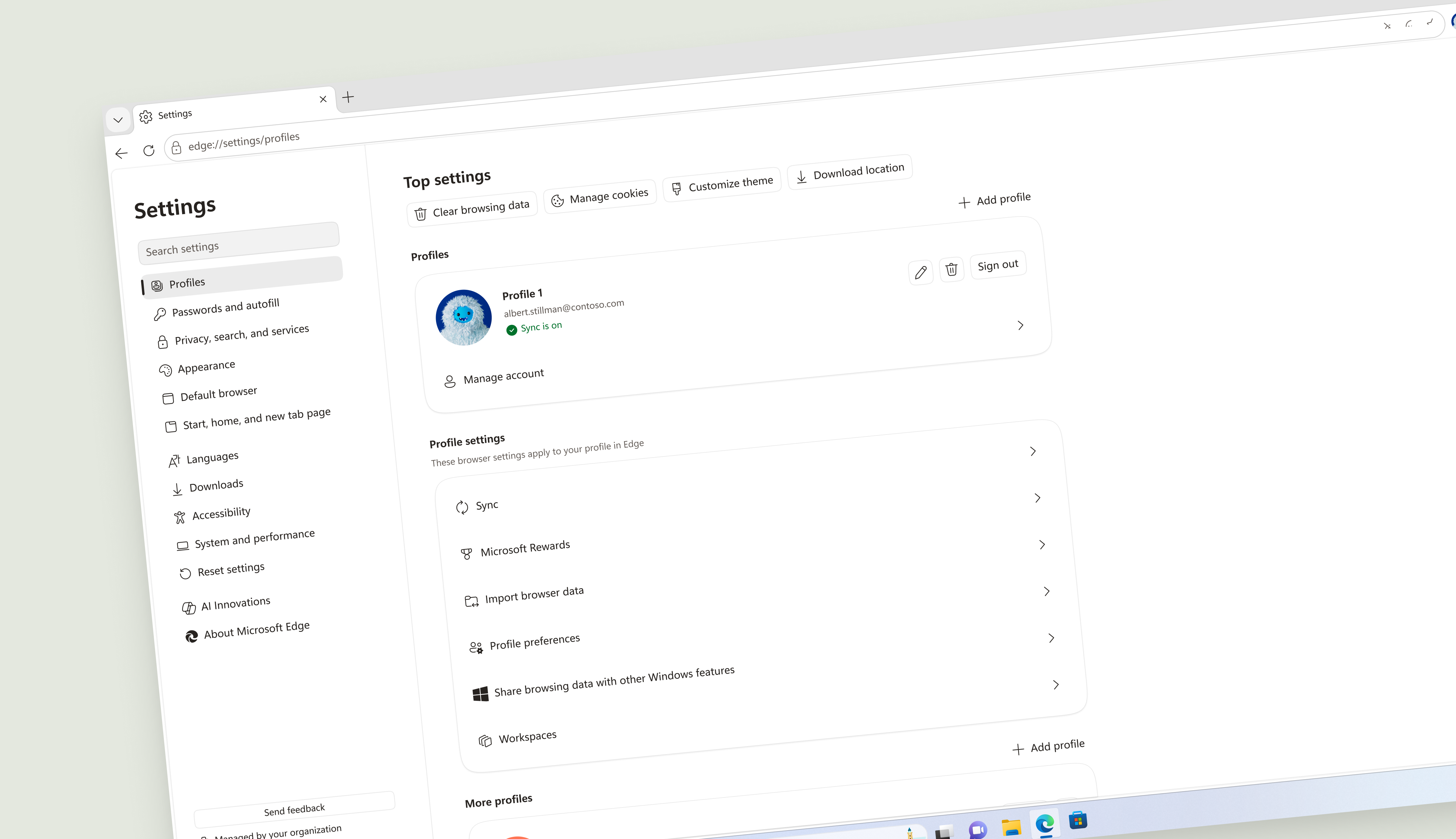1456x839 pixels.
Task: Click the Microsoft Rewards trophy icon
Action: coord(467,554)
